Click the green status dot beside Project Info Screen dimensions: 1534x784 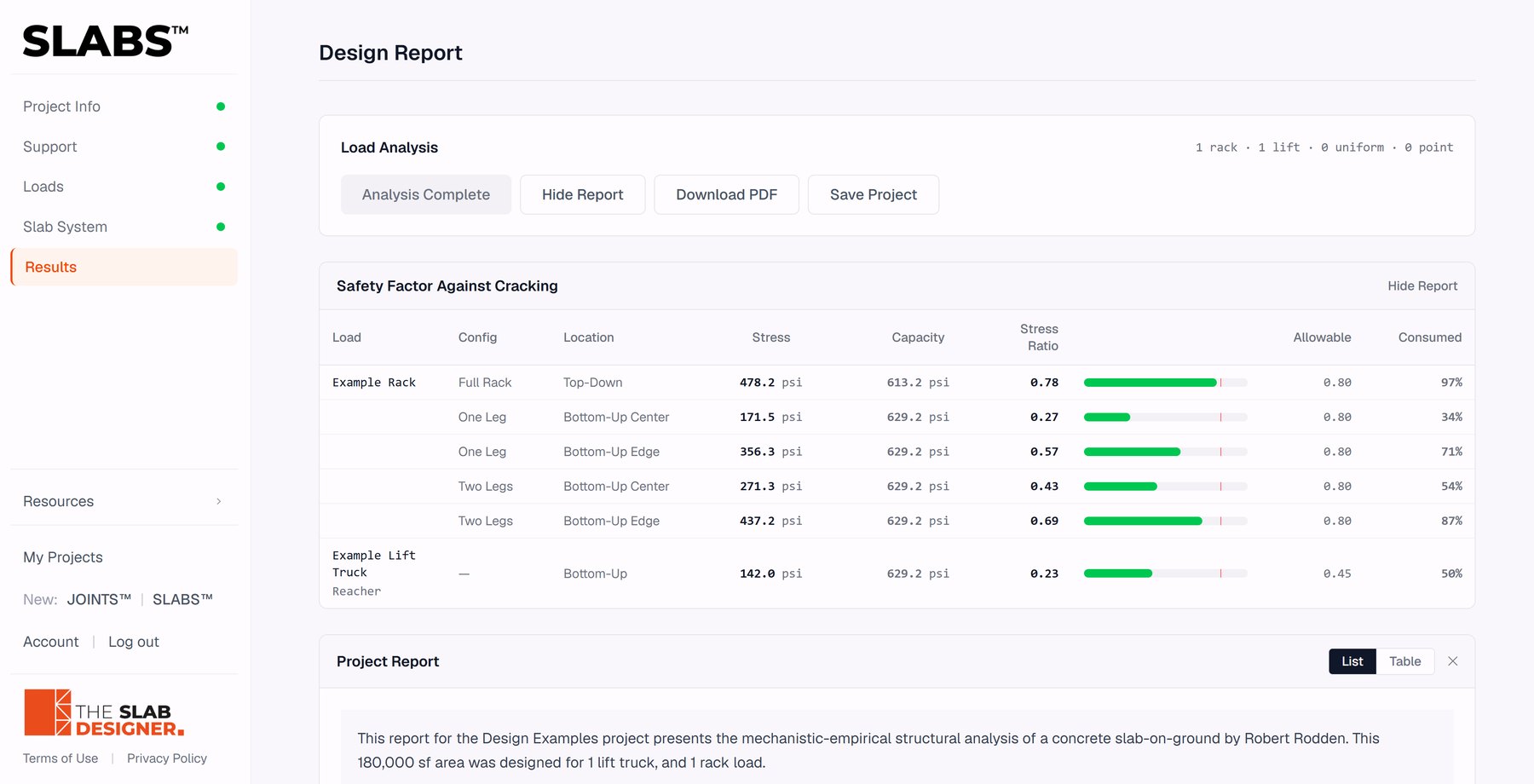pos(221,107)
